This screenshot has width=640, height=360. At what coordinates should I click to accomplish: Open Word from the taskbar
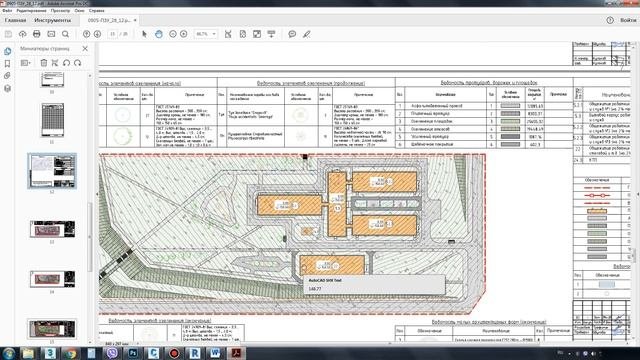[x=216, y=353]
